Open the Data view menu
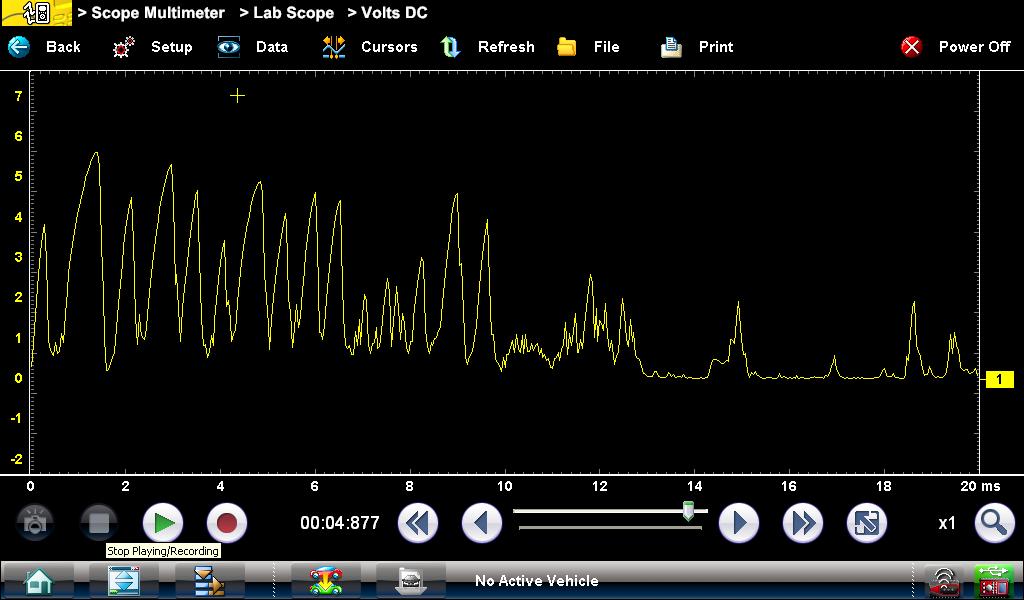The height and width of the screenshot is (600, 1024). click(254, 47)
